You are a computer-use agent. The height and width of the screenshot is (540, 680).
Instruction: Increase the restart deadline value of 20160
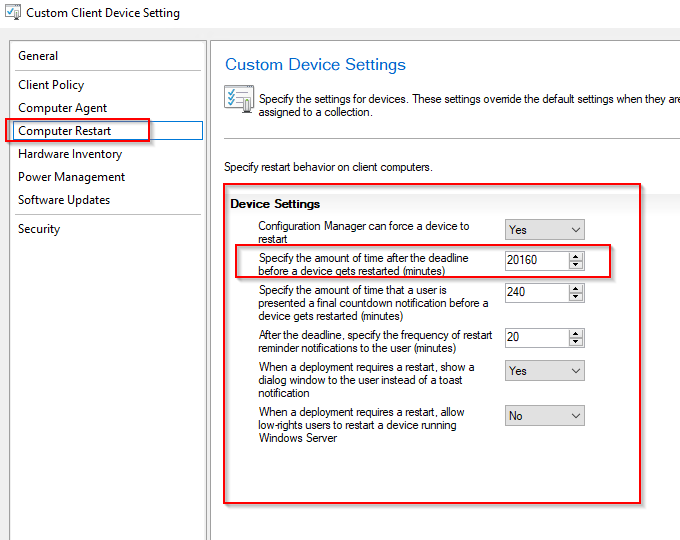point(576,256)
